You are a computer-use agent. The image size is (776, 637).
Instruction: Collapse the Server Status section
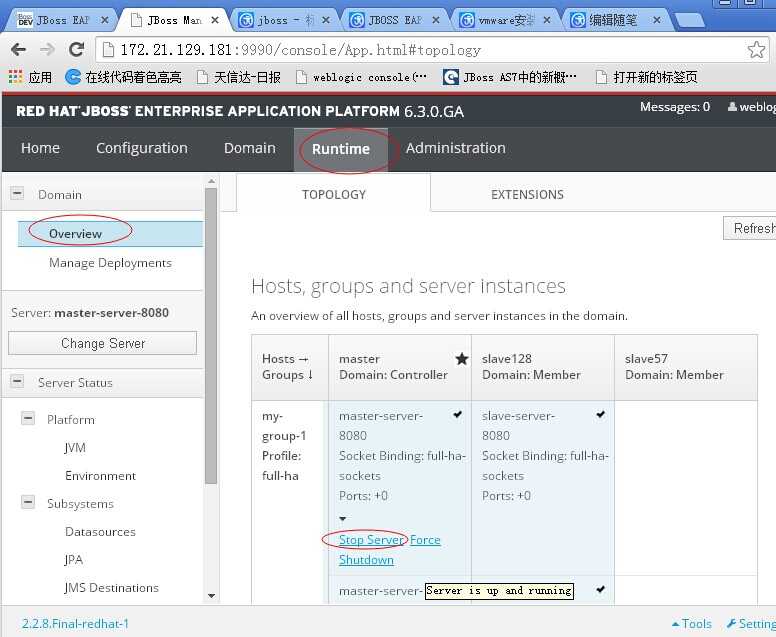pyautogui.click(x=17, y=382)
